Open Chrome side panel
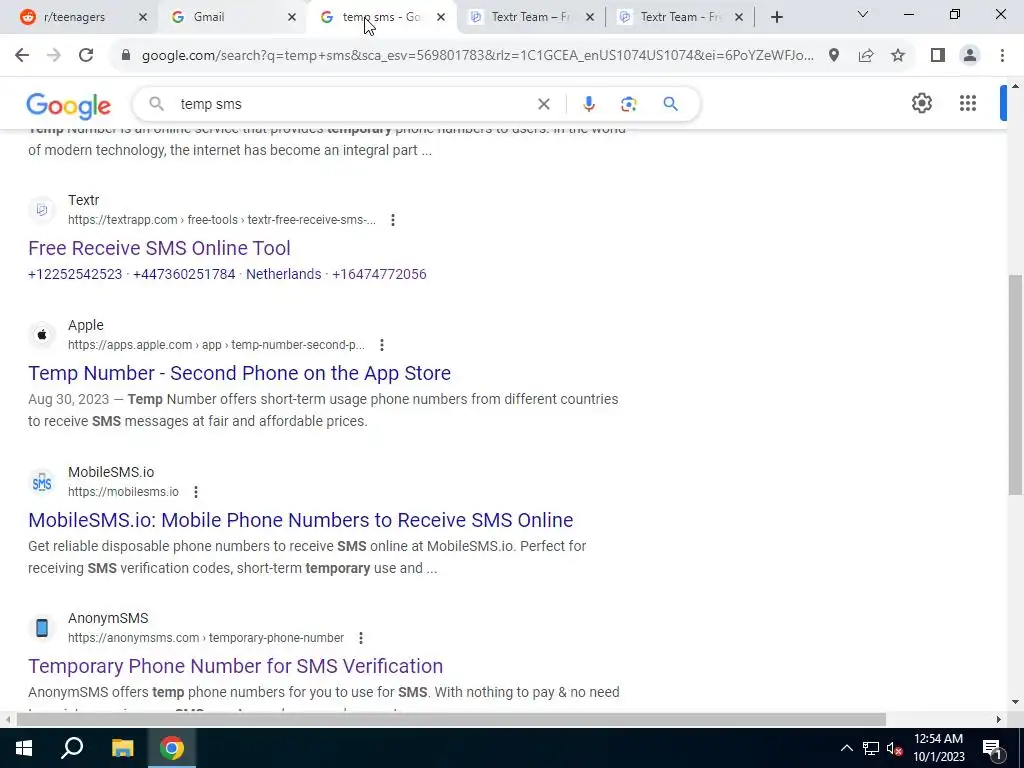Screen dimensions: 1024x768 [938, 56]
